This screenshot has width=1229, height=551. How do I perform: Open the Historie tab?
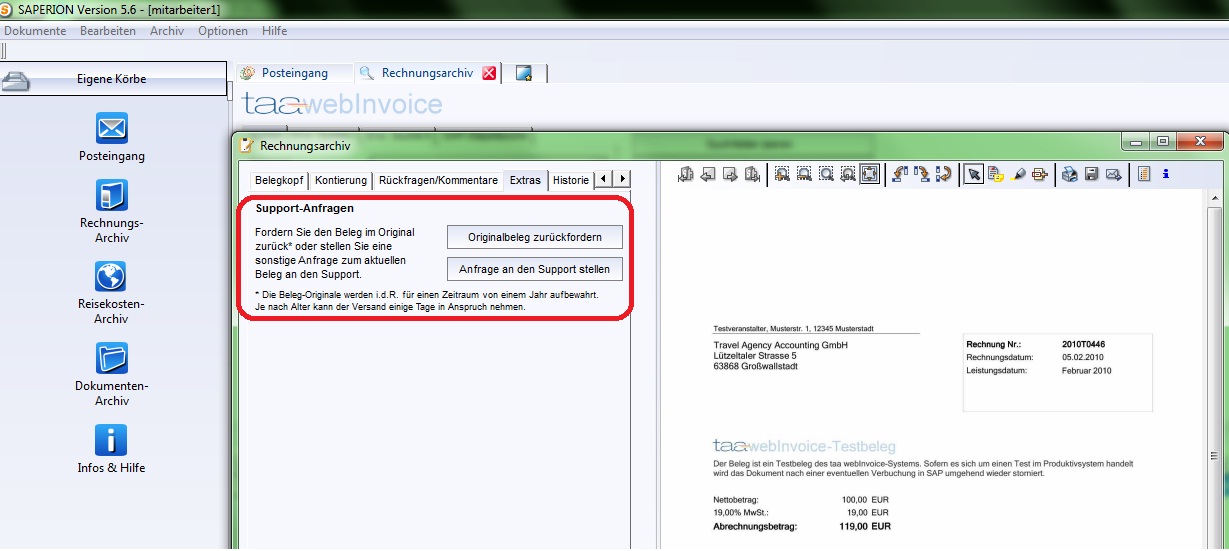570,180
